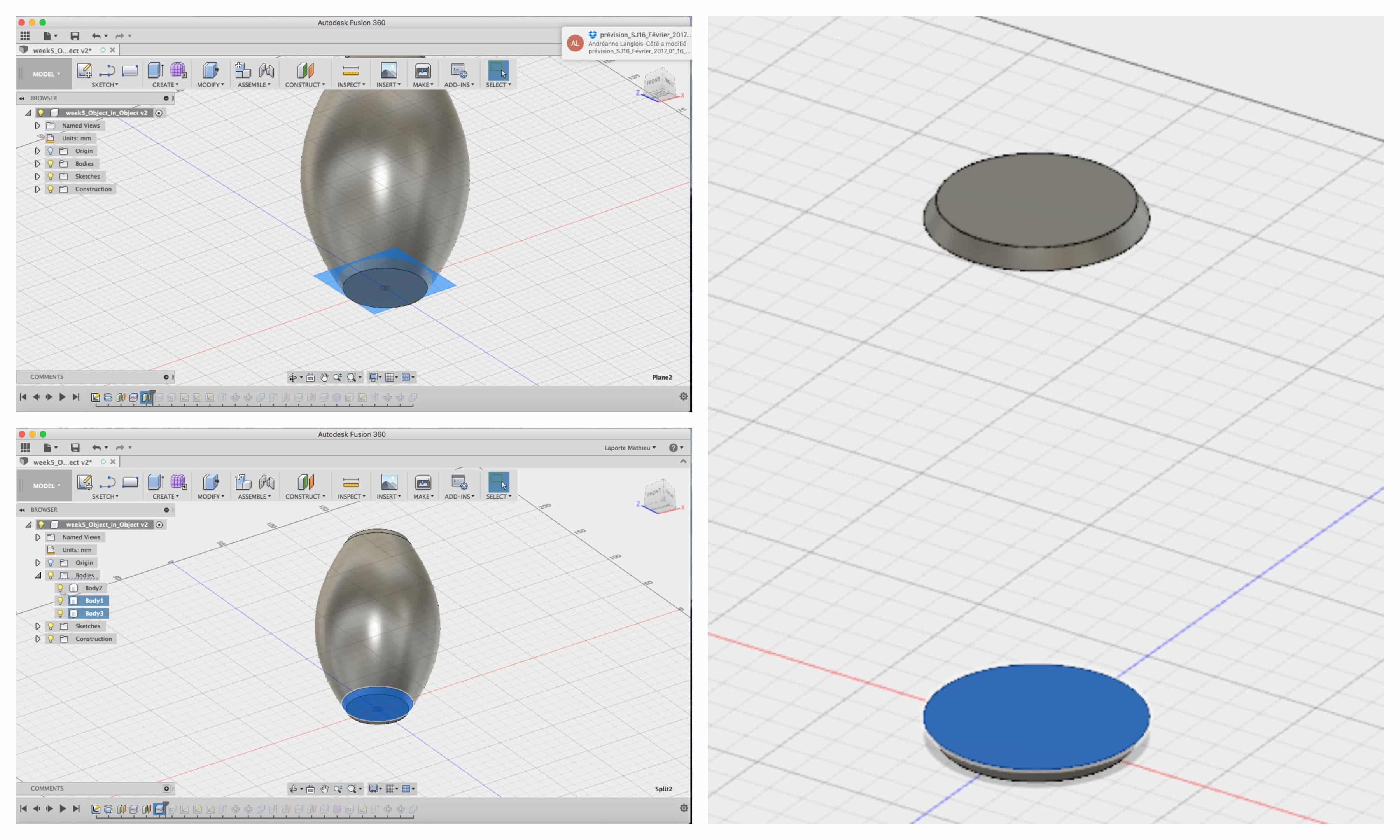The image size is (1400, 840).
Task: Click the Undo arrow in upper window
Action: click(x=96, y=36)
